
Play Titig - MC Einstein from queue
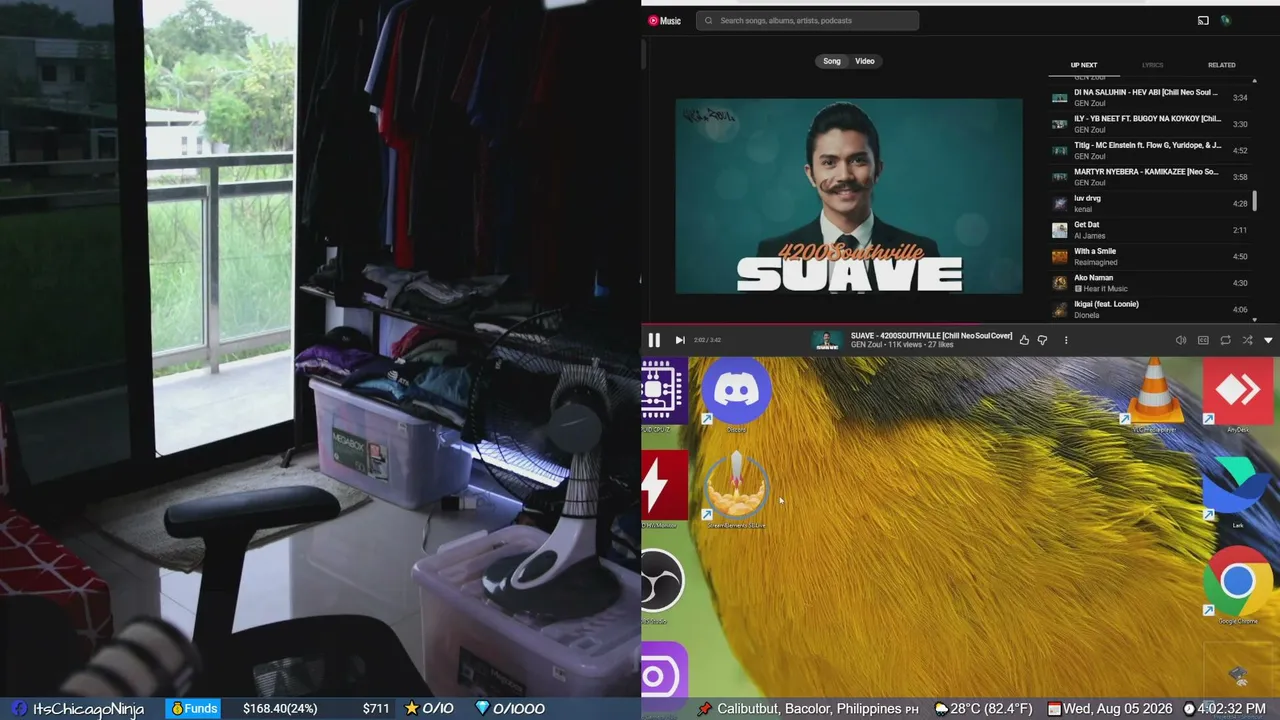click(1150, 150)
